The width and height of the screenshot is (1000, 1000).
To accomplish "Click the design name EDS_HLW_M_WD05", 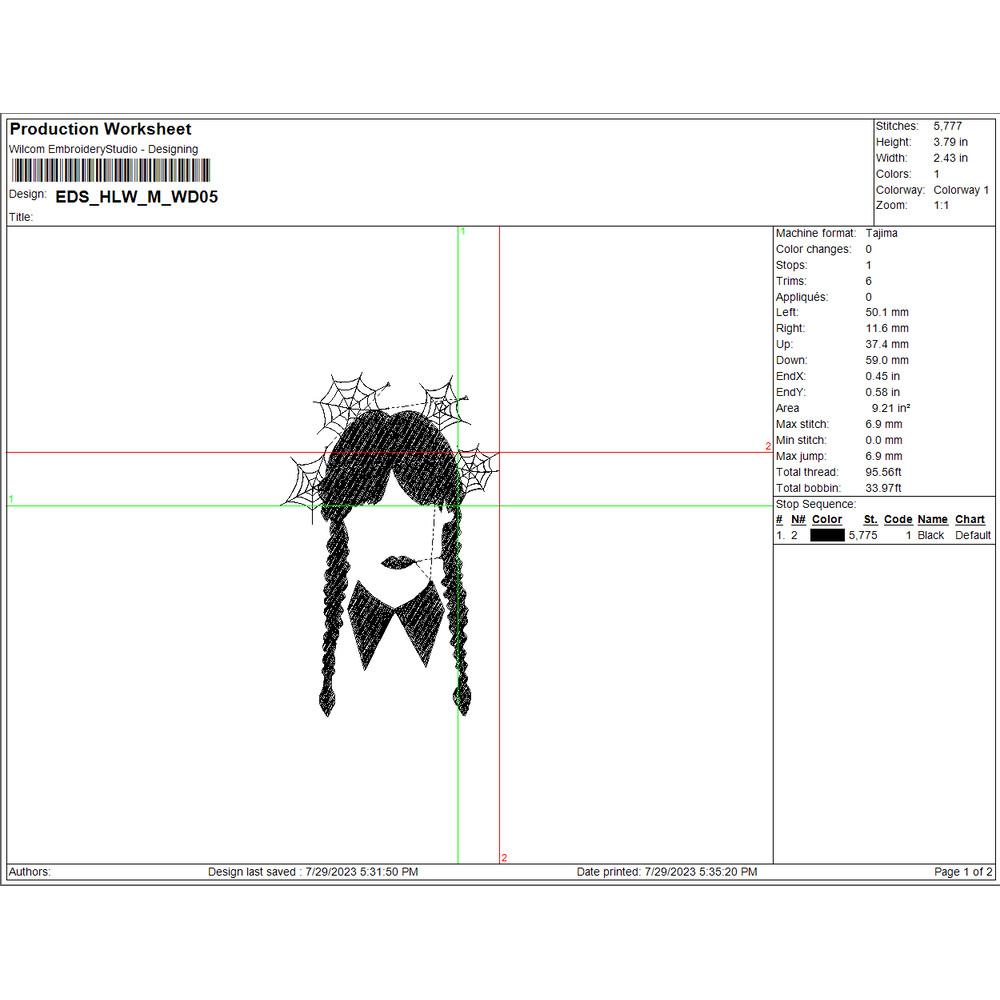I will [136, 197].
